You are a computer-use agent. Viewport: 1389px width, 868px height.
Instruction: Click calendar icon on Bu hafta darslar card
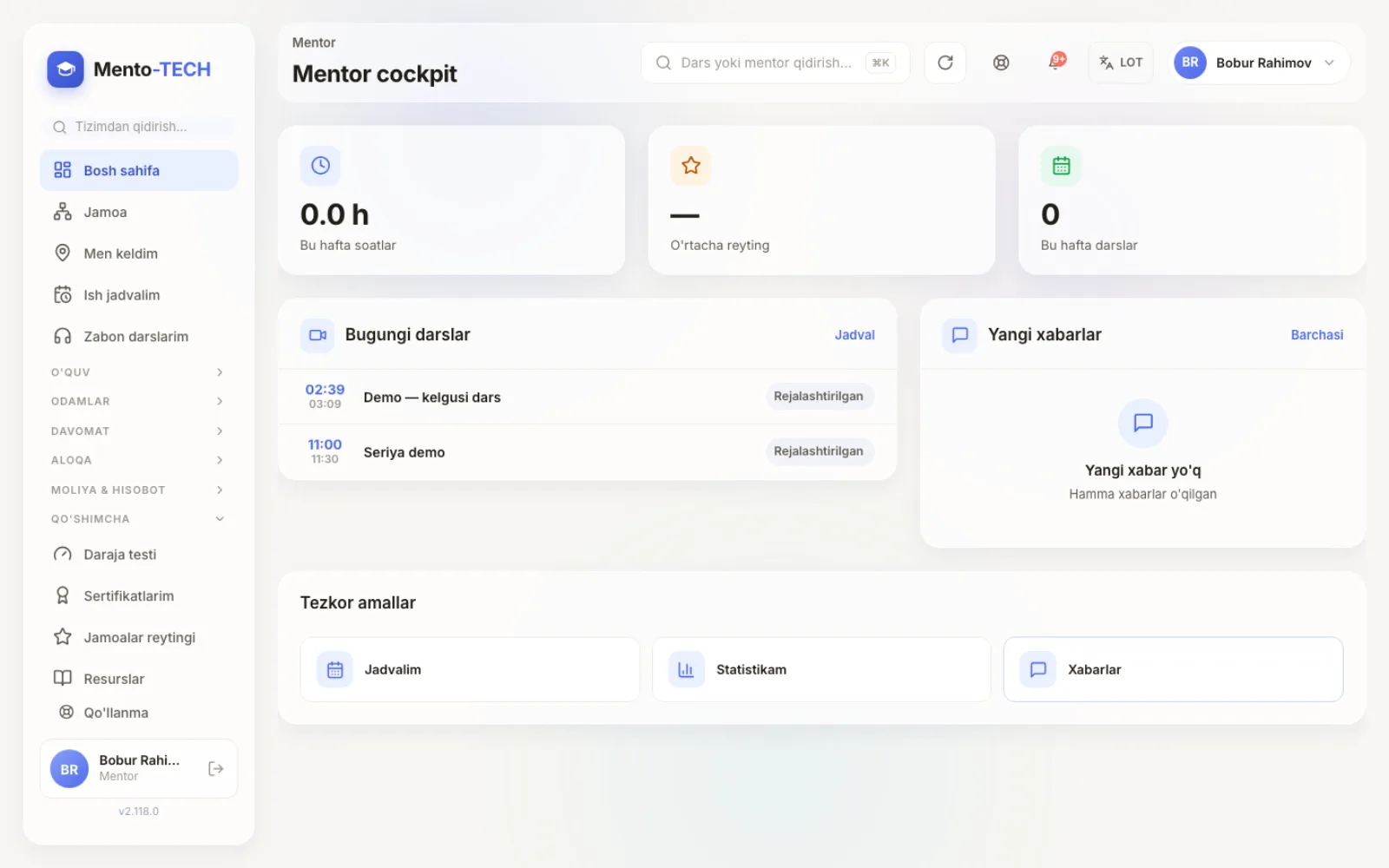[1061, 166]
